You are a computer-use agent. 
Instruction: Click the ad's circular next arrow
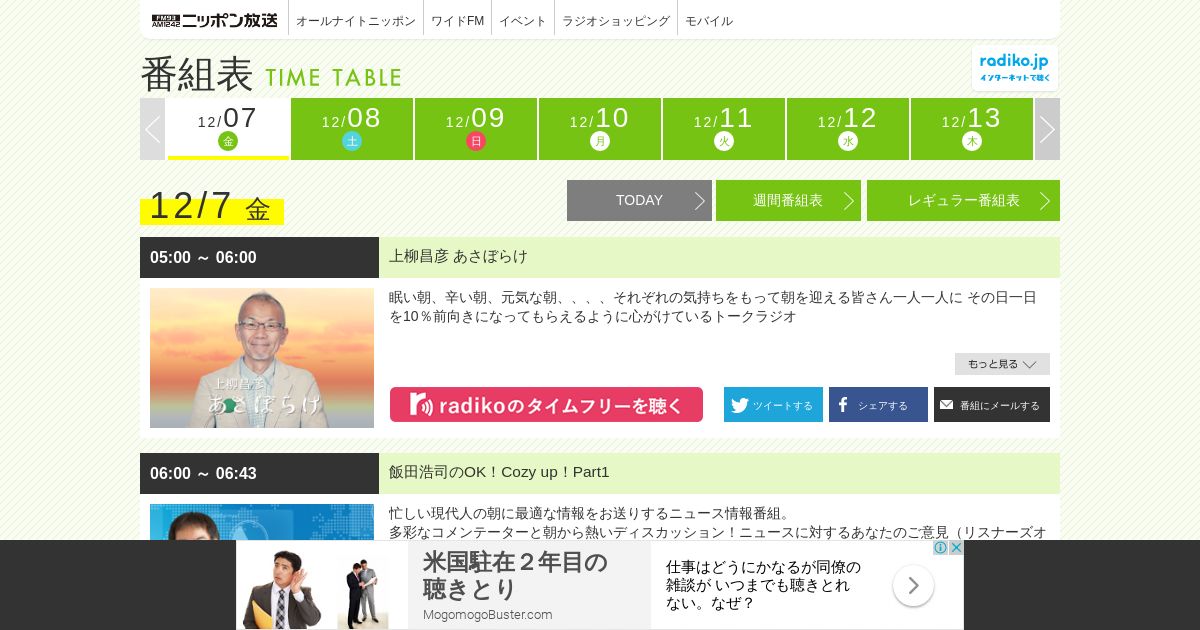[x=913, y=586]
